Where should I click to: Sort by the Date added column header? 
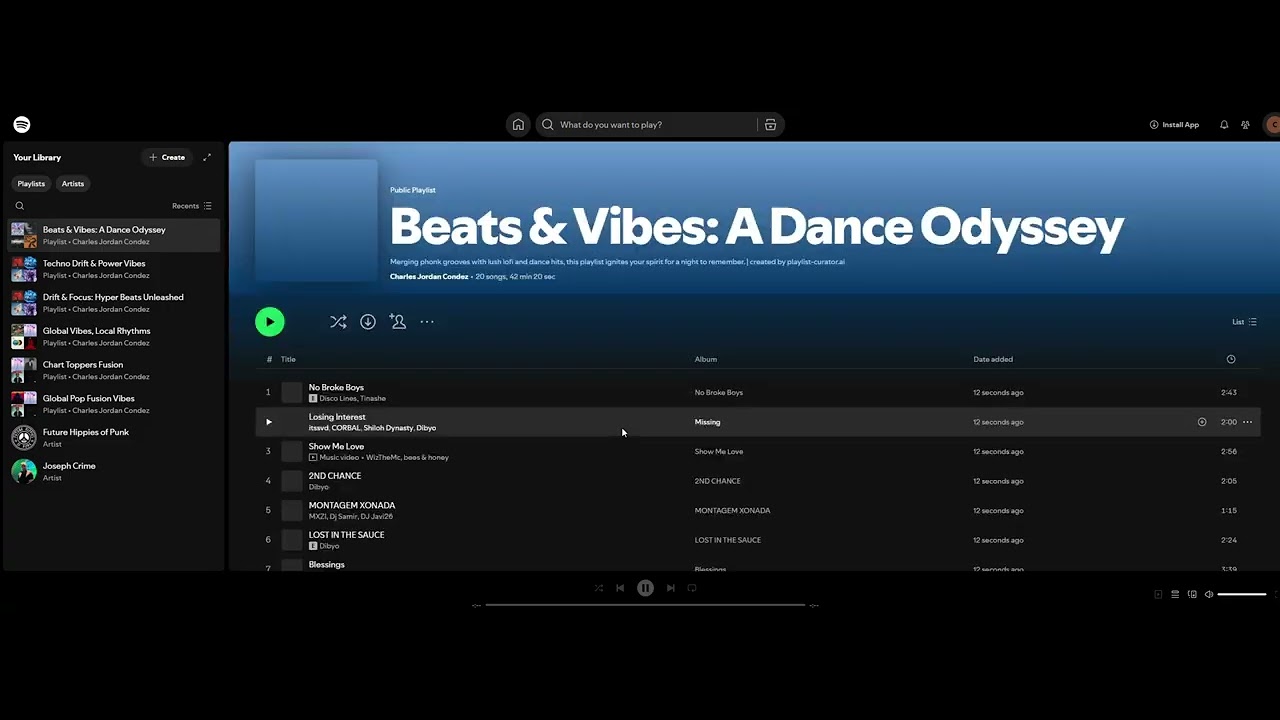[993, 359]
